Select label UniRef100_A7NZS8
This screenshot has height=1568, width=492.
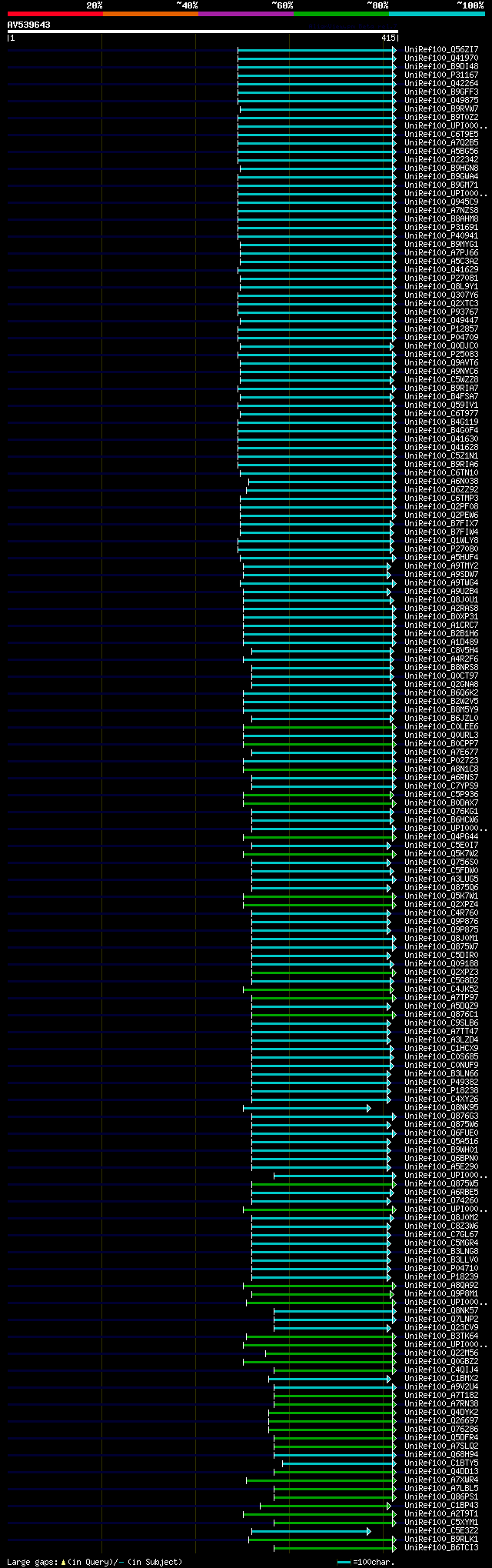tap(441, 210)
